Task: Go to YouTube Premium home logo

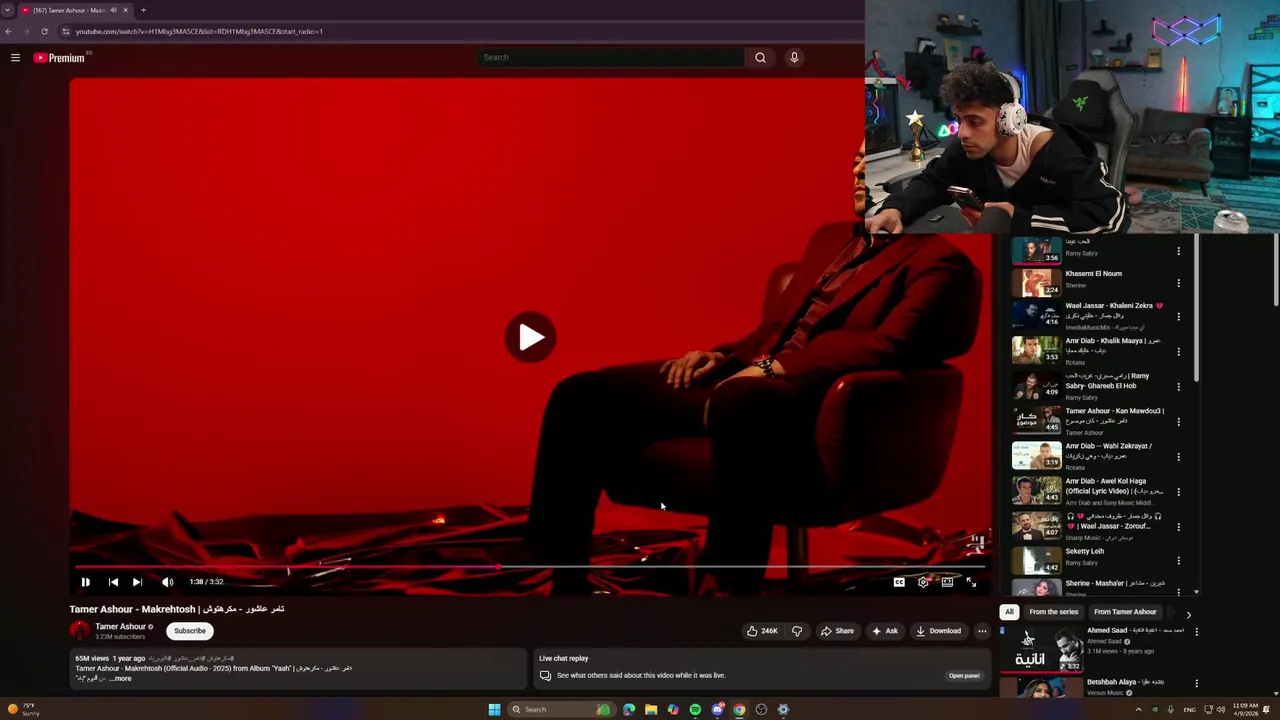Action: tap(60, 58)
